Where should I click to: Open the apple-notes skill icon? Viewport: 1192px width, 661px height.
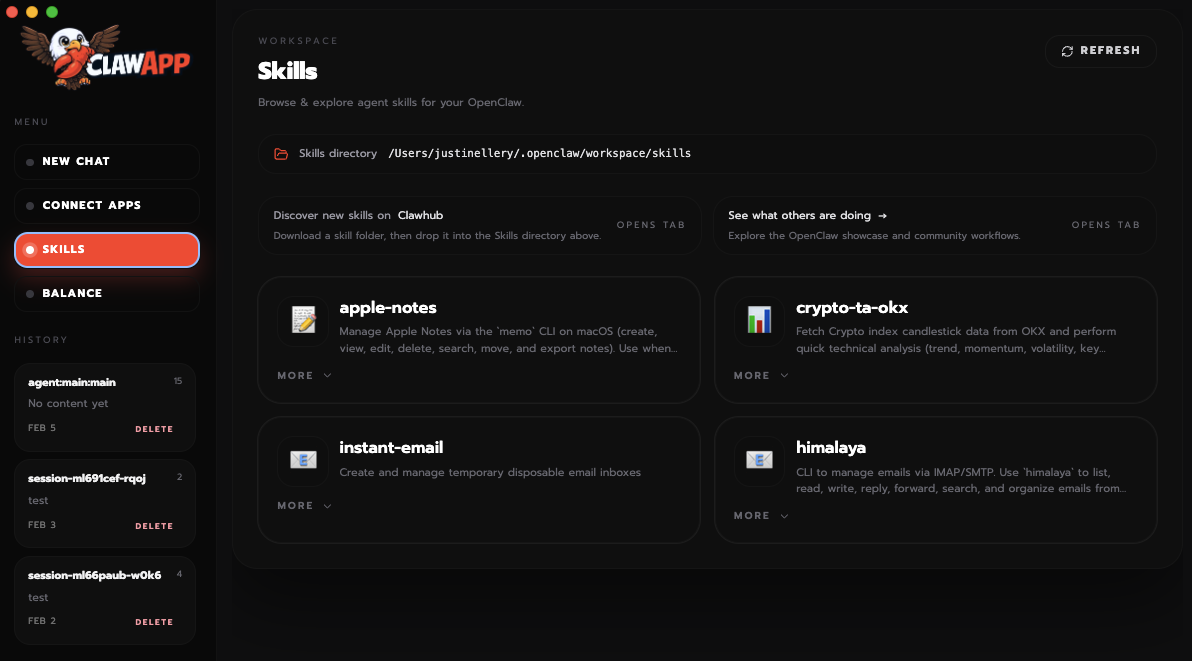coord(302,320)
